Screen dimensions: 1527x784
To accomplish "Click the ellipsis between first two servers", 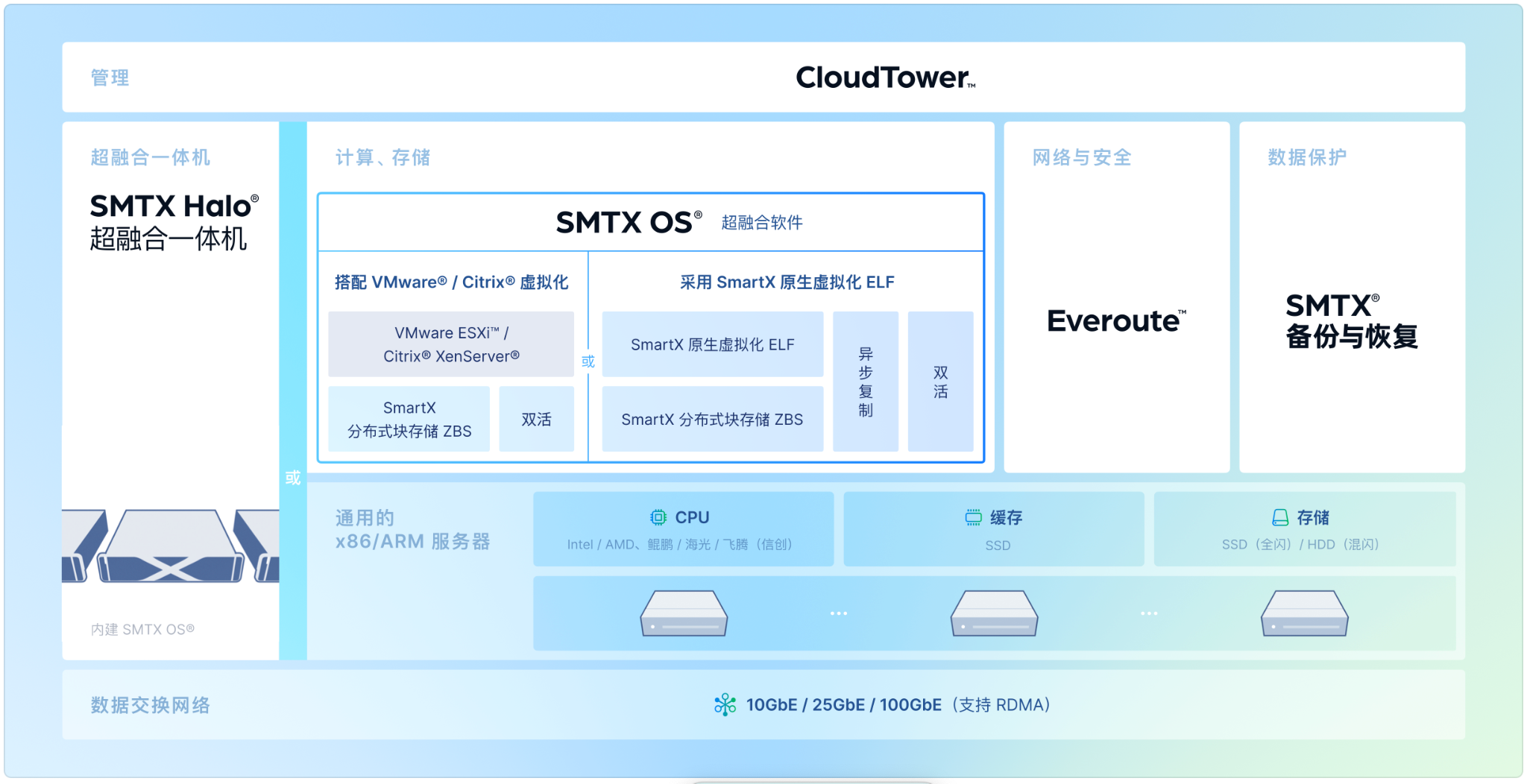I will [x=839, y=613].
